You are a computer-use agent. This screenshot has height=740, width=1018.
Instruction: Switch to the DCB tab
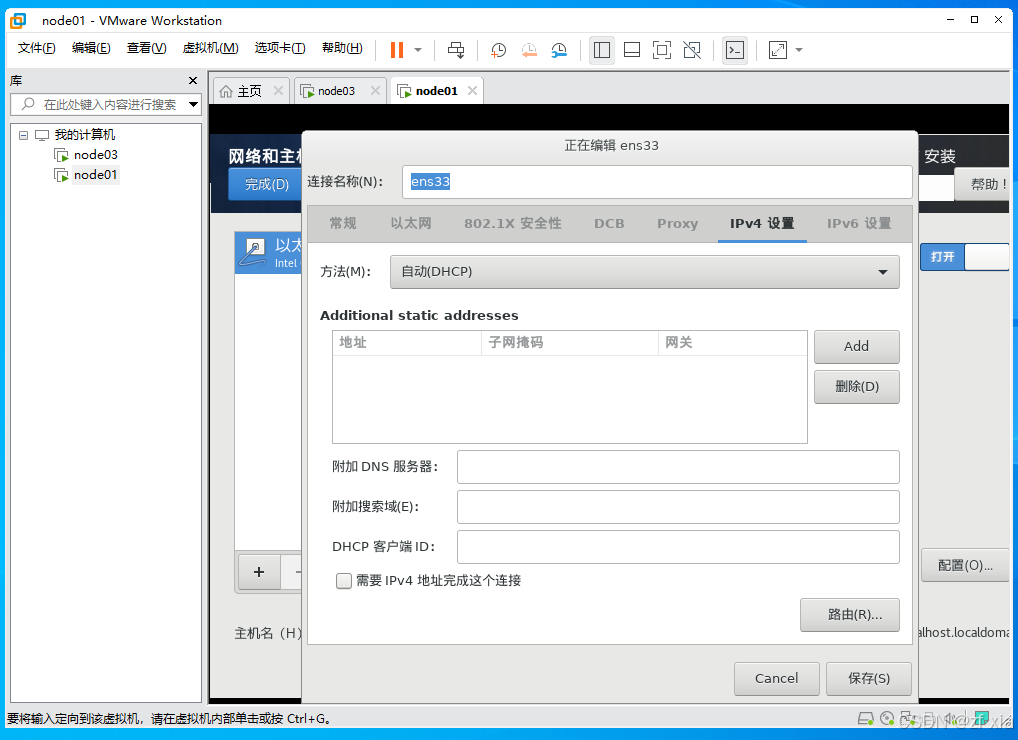(x=609, y=223)
